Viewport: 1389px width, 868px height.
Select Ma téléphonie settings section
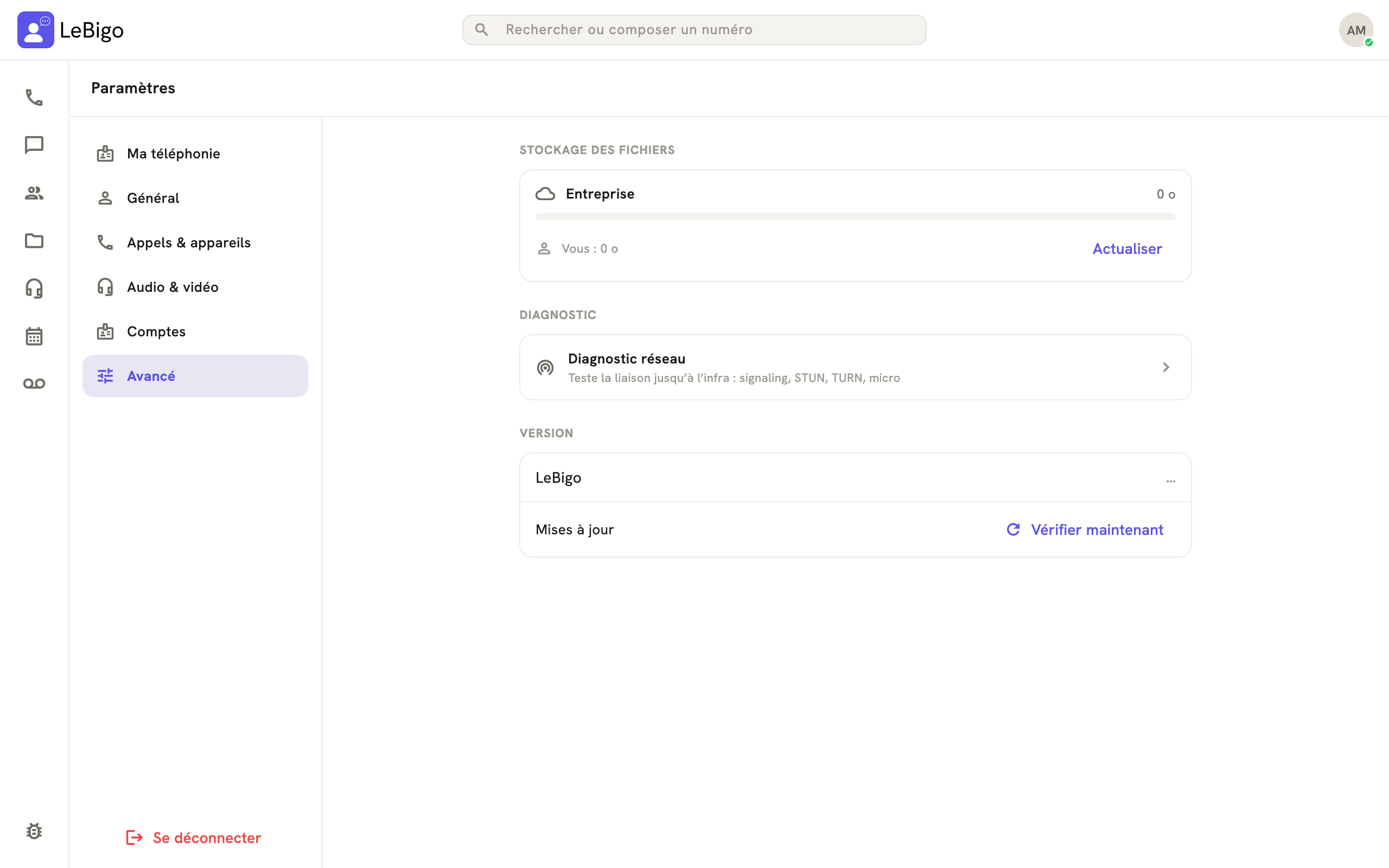(195, 154)
